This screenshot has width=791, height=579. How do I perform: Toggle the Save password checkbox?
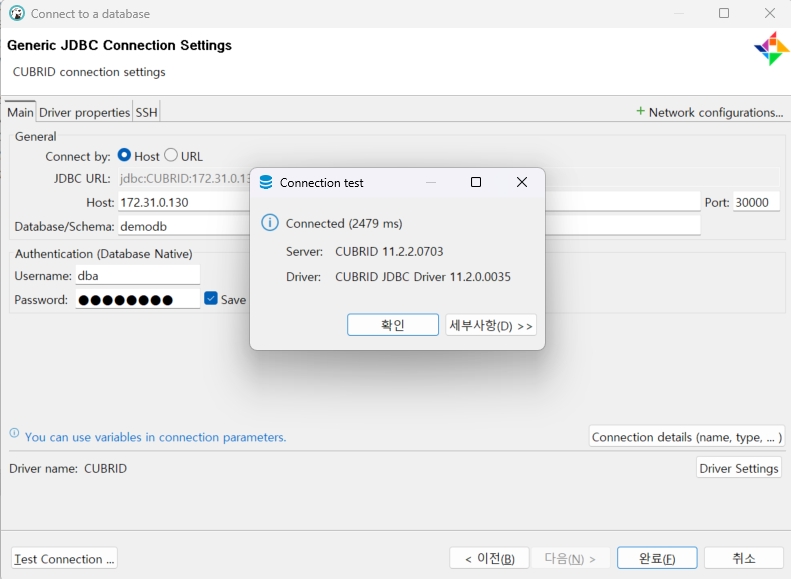point(211,299)
